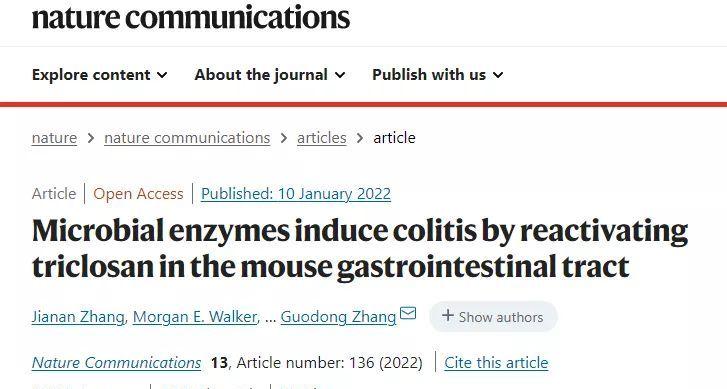
Task: Open author Morgan E. Walker's link
Action: (195, 317)
